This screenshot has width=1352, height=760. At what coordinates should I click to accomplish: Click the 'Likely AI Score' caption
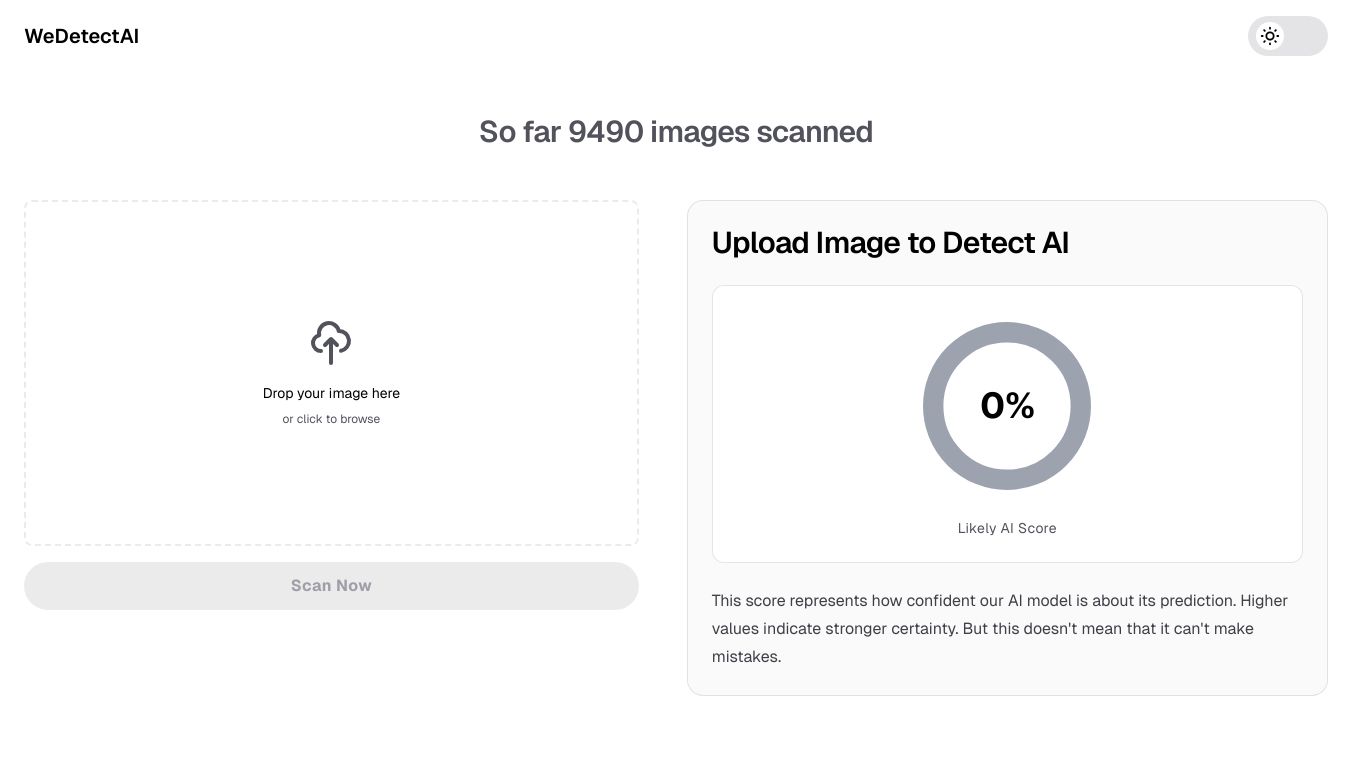1007,528
